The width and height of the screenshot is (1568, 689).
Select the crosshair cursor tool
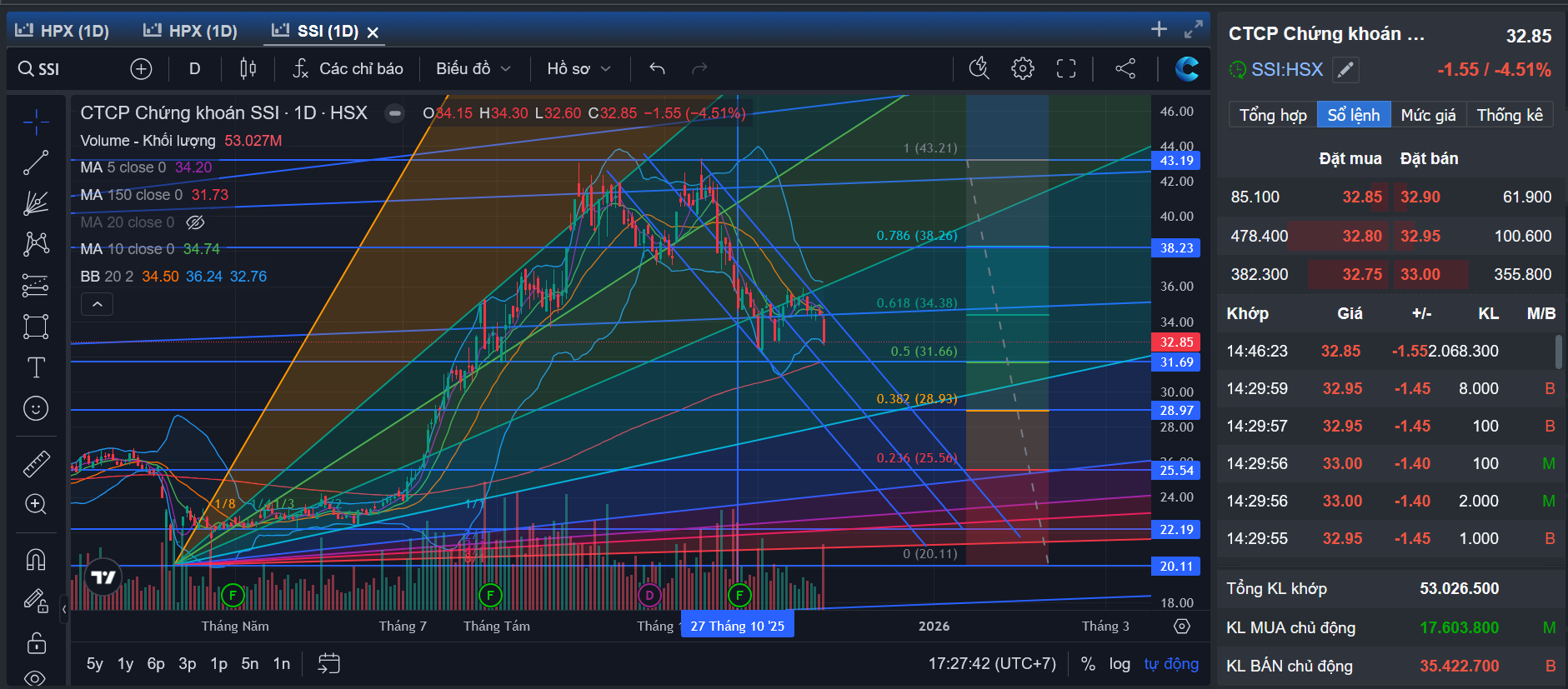[36, 122]
